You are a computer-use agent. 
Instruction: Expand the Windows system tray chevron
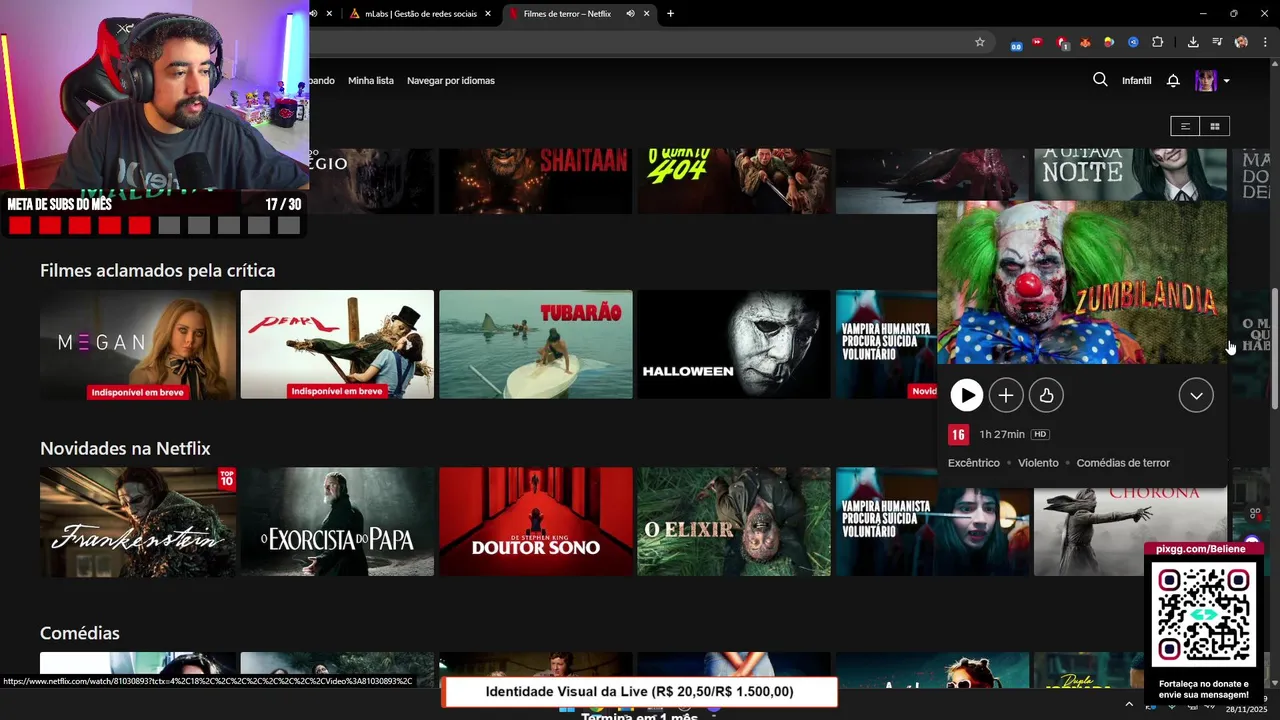(1129, 704)
